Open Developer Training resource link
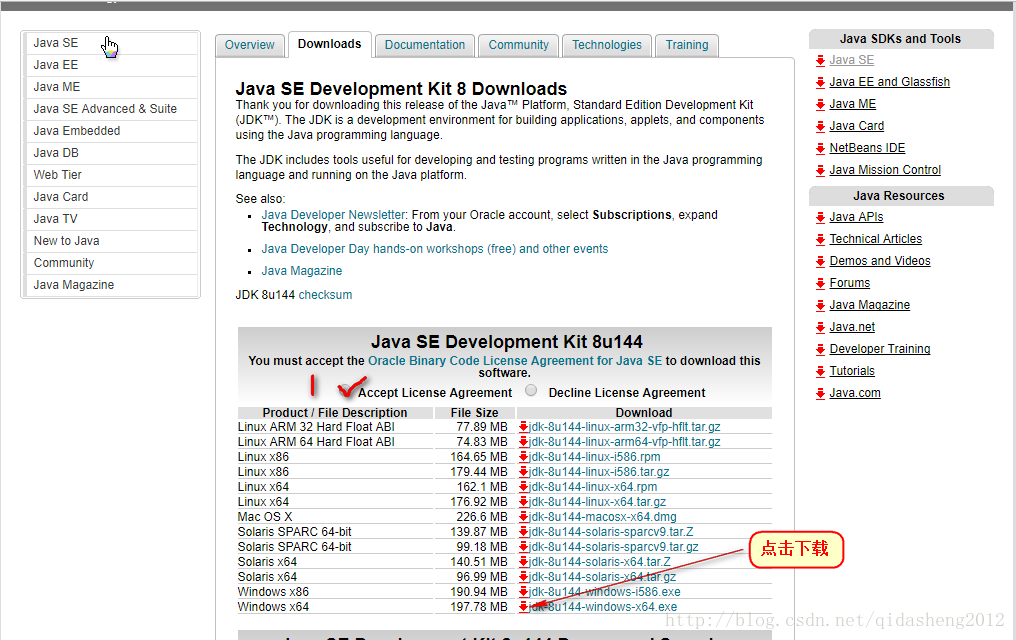The width and height of the screenshot is (1016, 640). [880, 349]
